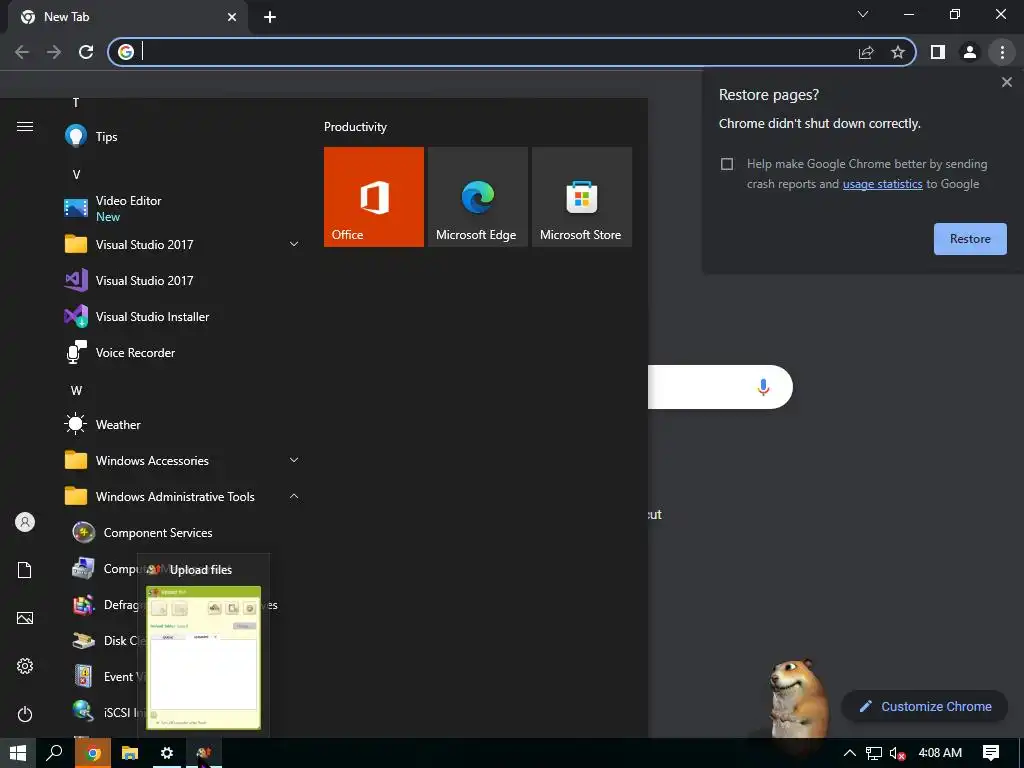This screenshot has width=1024, height=768.
Task: Click the Restore button
Action: pos(970,239)
